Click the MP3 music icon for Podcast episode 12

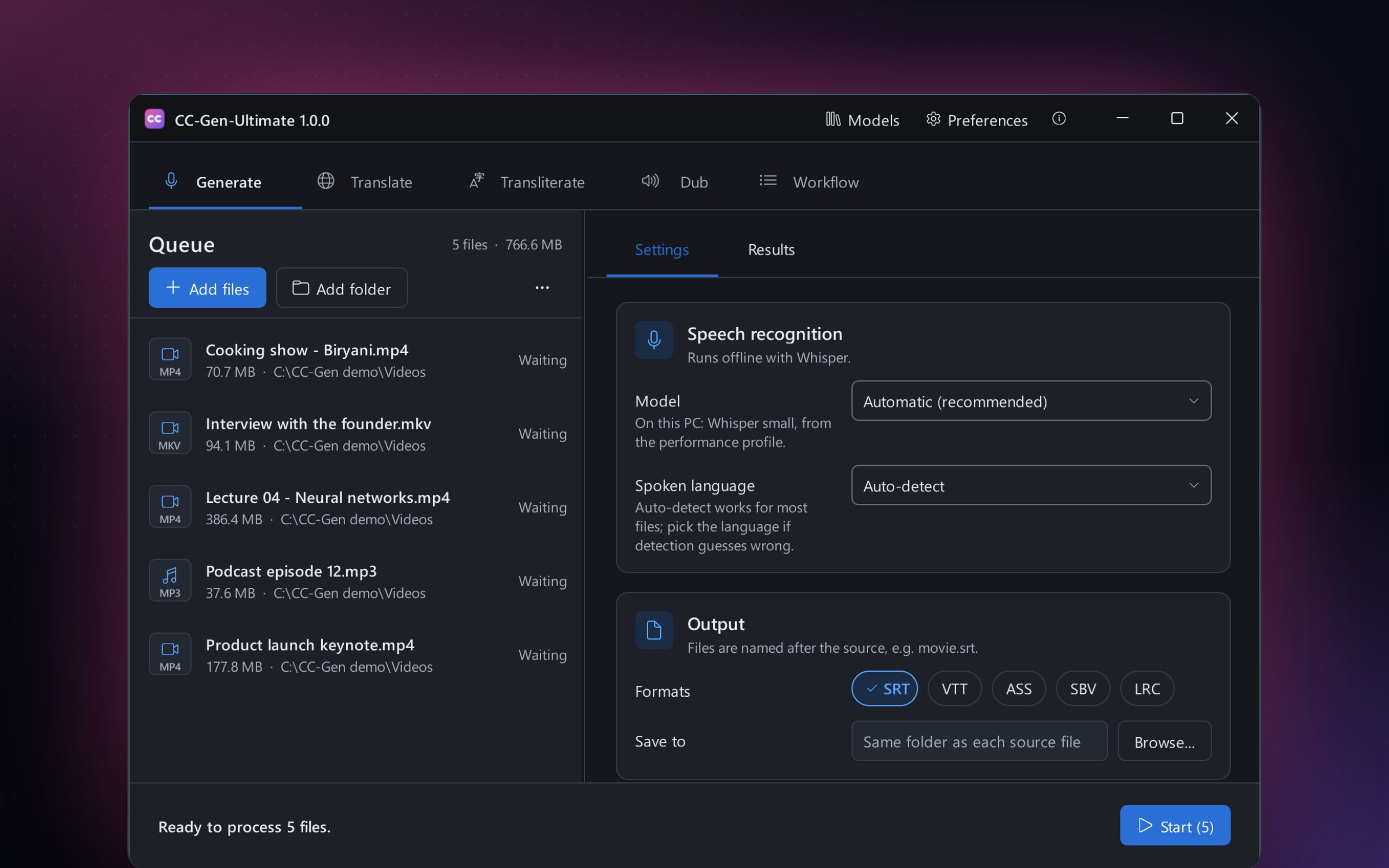170,580
